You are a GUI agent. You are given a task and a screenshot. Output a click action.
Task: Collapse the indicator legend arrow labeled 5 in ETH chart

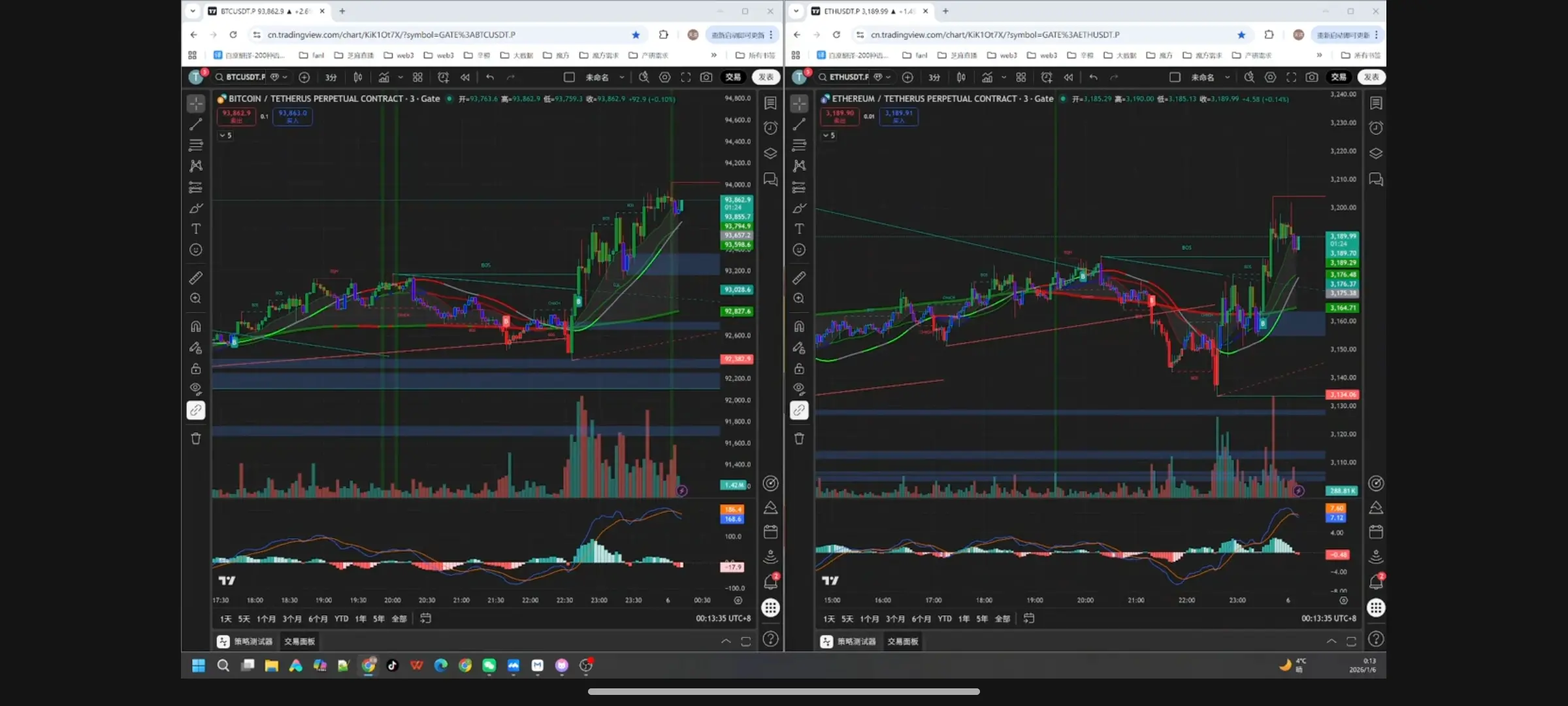(x=826, y=135)
